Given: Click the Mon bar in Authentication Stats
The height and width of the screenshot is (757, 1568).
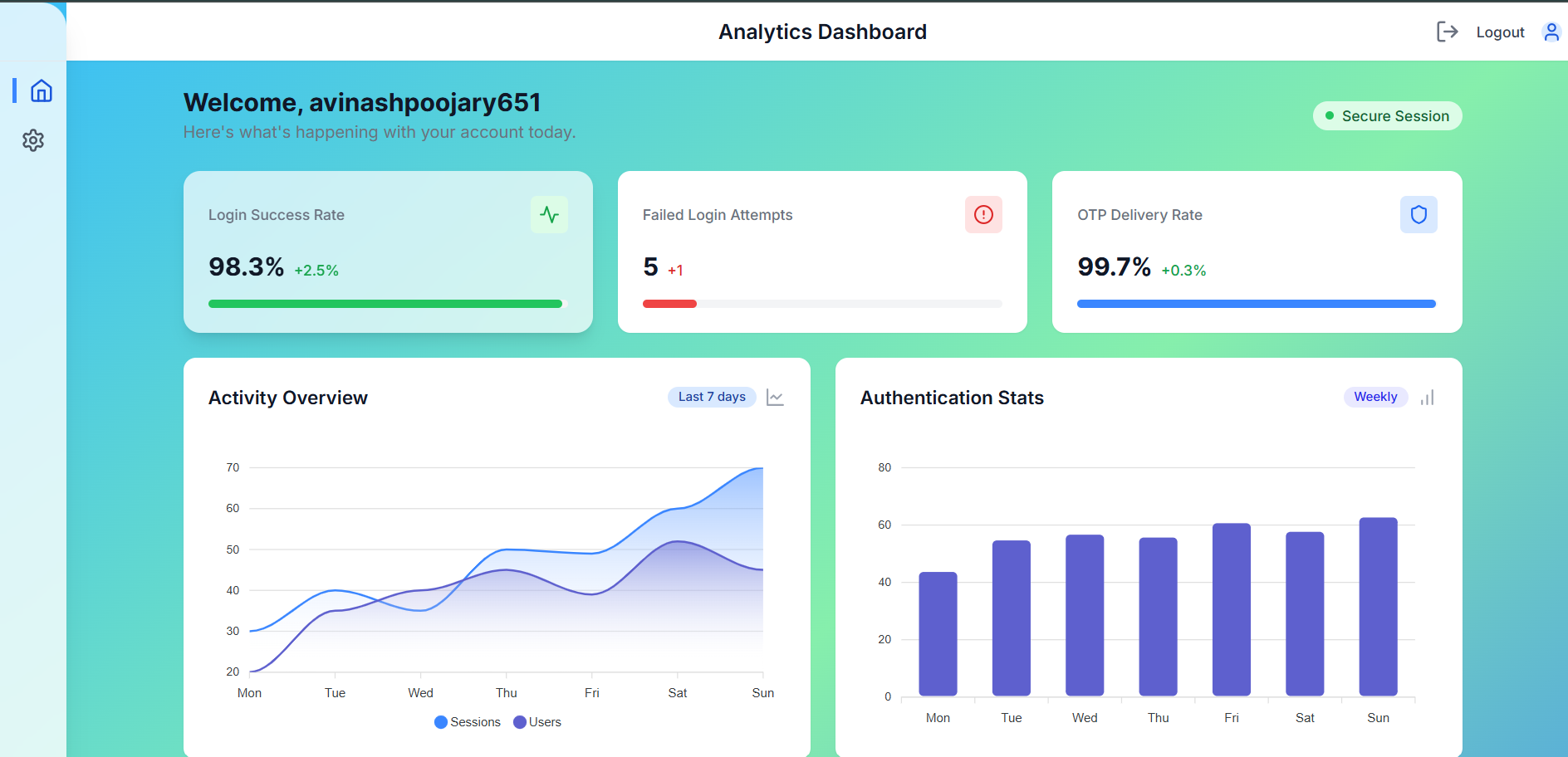Looking at the screenshot, I should (938, 634).
